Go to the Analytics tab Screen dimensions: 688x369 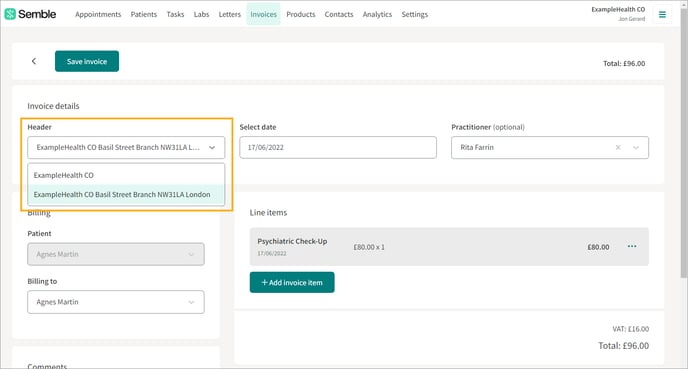point(377,14)
